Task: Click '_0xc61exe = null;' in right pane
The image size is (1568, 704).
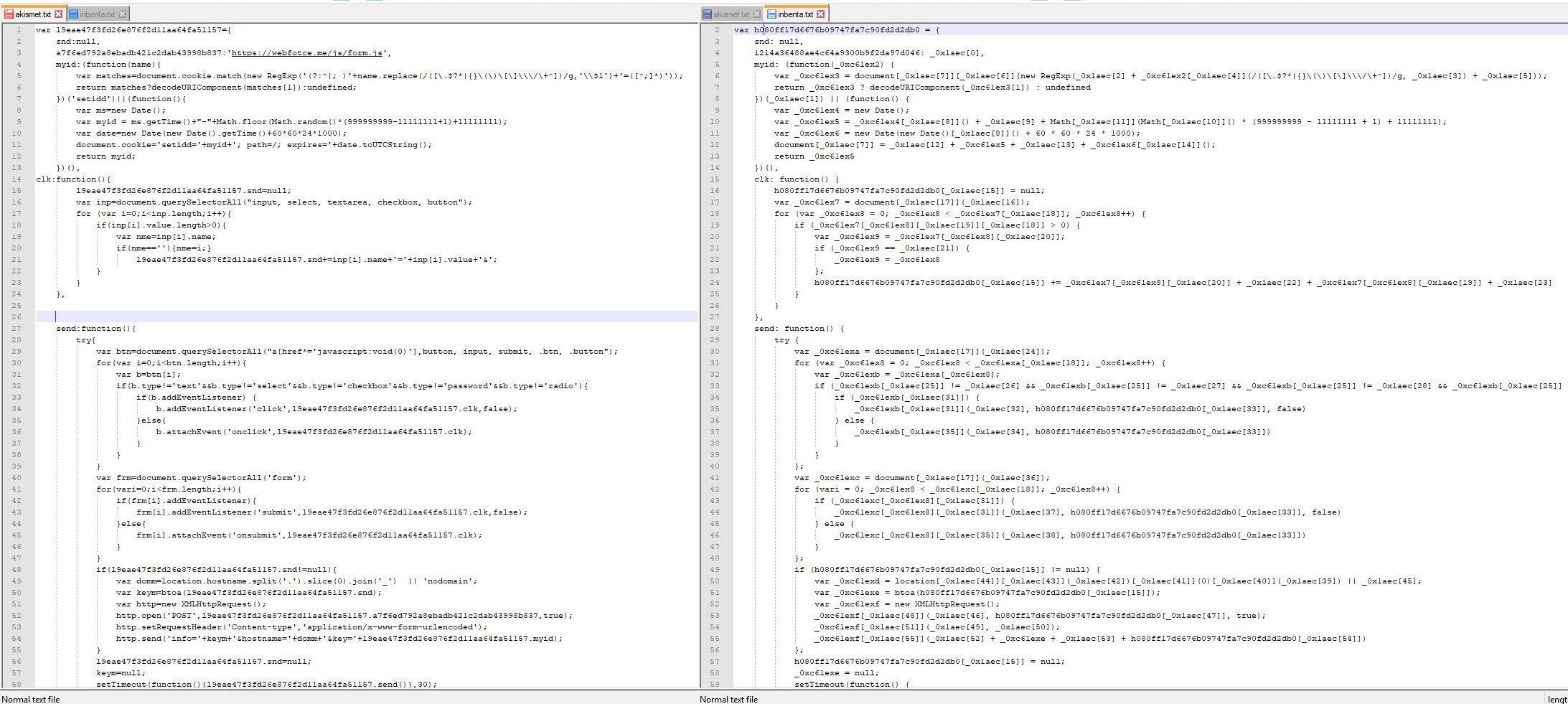Action: pyautogui.click(x=835, y=673)
